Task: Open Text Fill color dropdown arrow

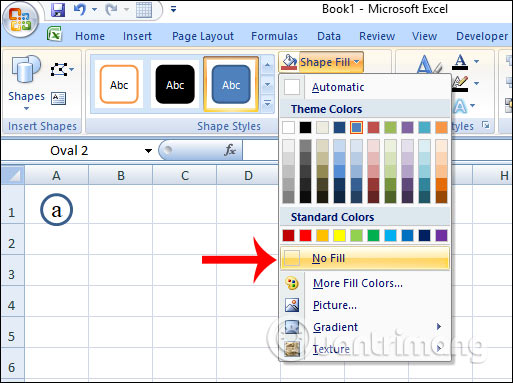Action: coord(477,61)
